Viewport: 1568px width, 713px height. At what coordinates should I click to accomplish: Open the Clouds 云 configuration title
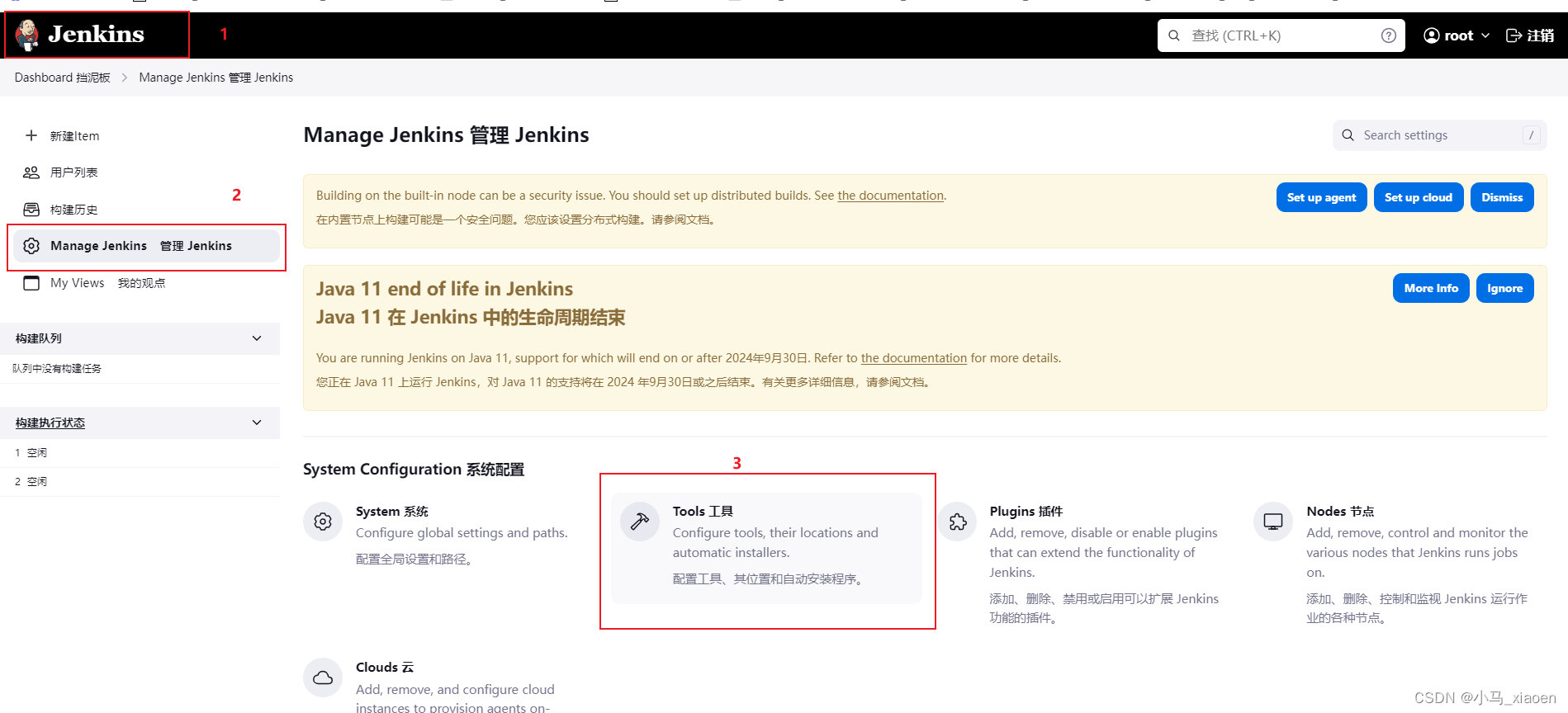point(385,668)
